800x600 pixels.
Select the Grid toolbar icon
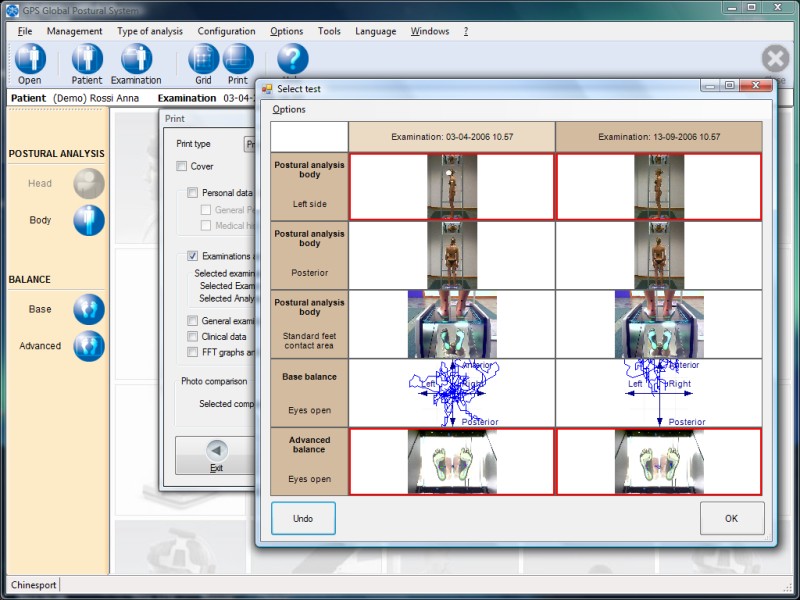tap(204, 59)
